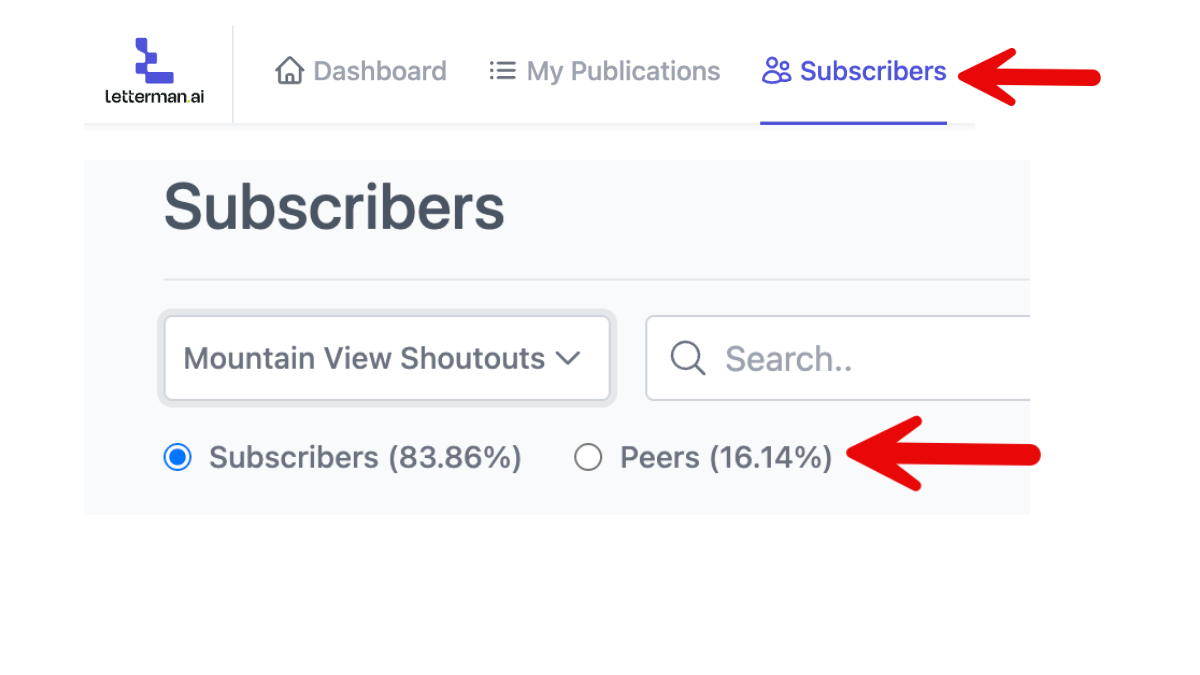Image resolution: width=1200 pixels, height=675 pixels.
Task: Click the divider line below Subscribers heading
Action: [x=596, y=279]
